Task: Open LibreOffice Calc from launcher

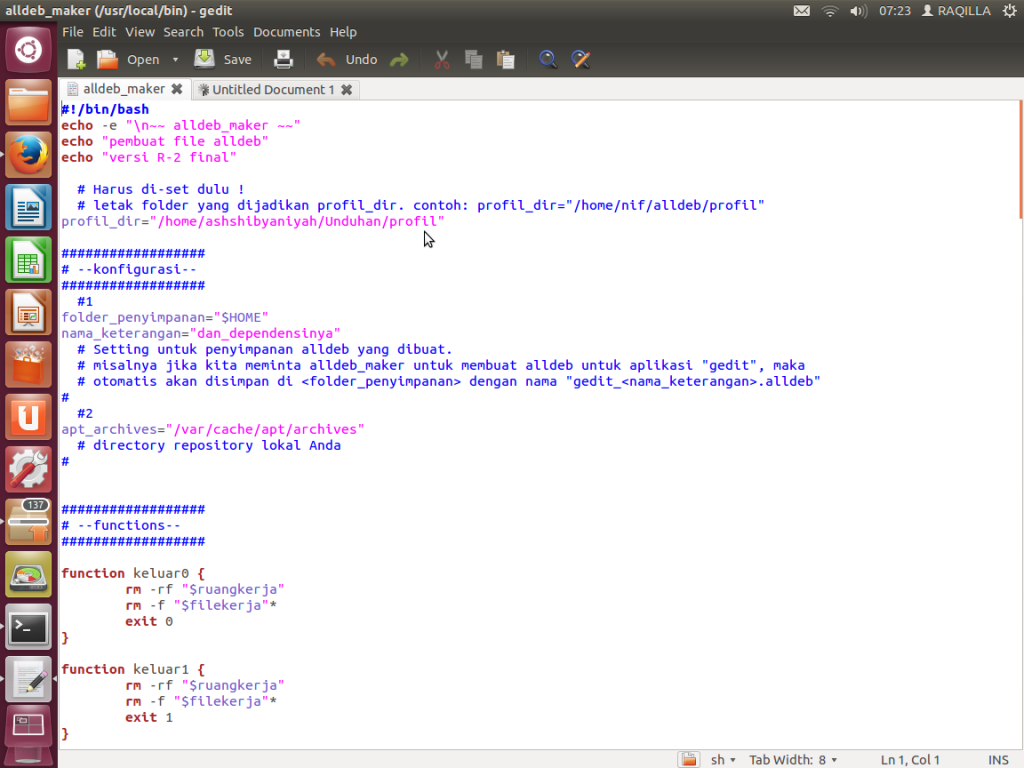Action: [28, 260]
